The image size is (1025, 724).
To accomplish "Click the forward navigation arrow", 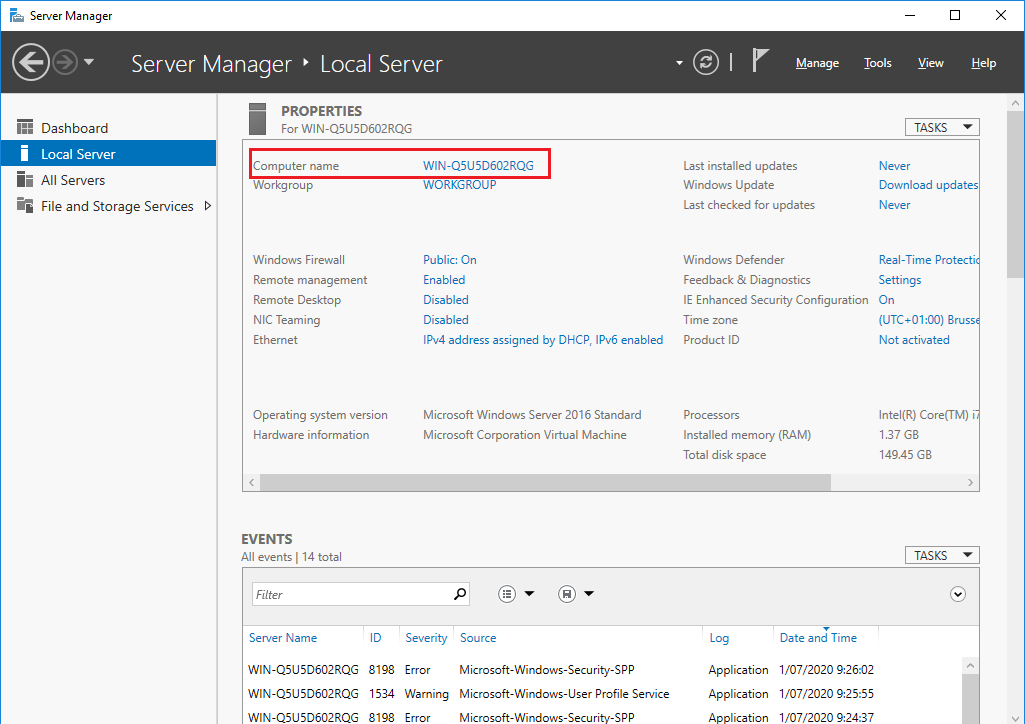I will (x=65, y=63).
